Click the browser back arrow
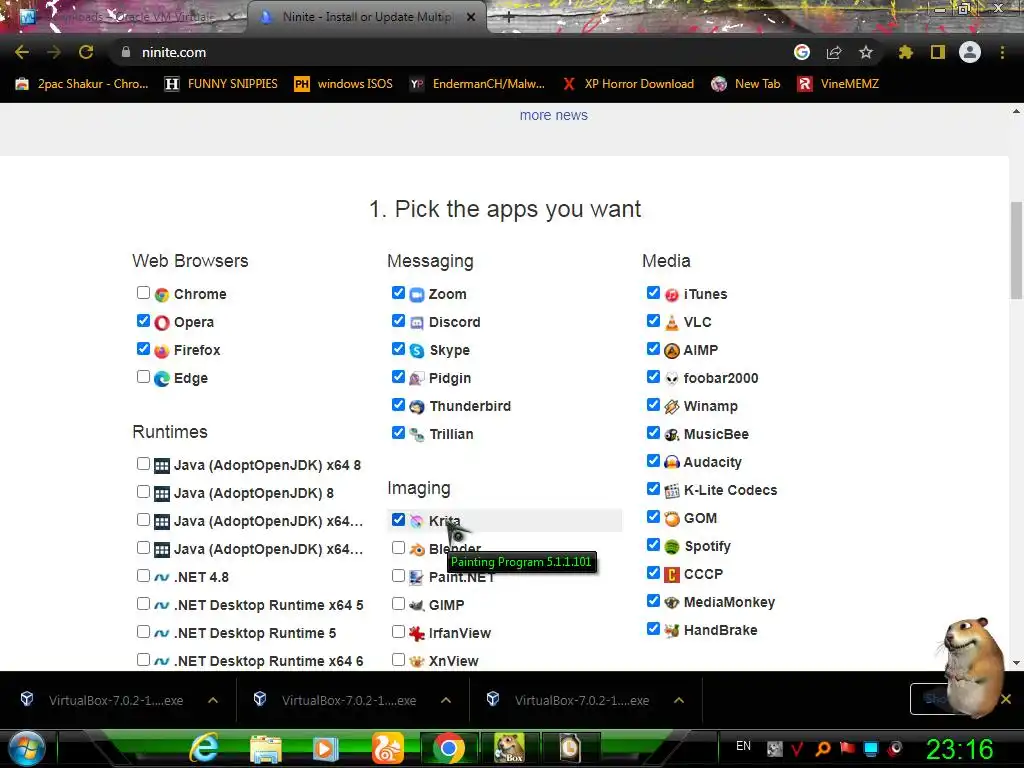Image resolution: width=1024 pixels, height=768 pixels. [22, 52]
